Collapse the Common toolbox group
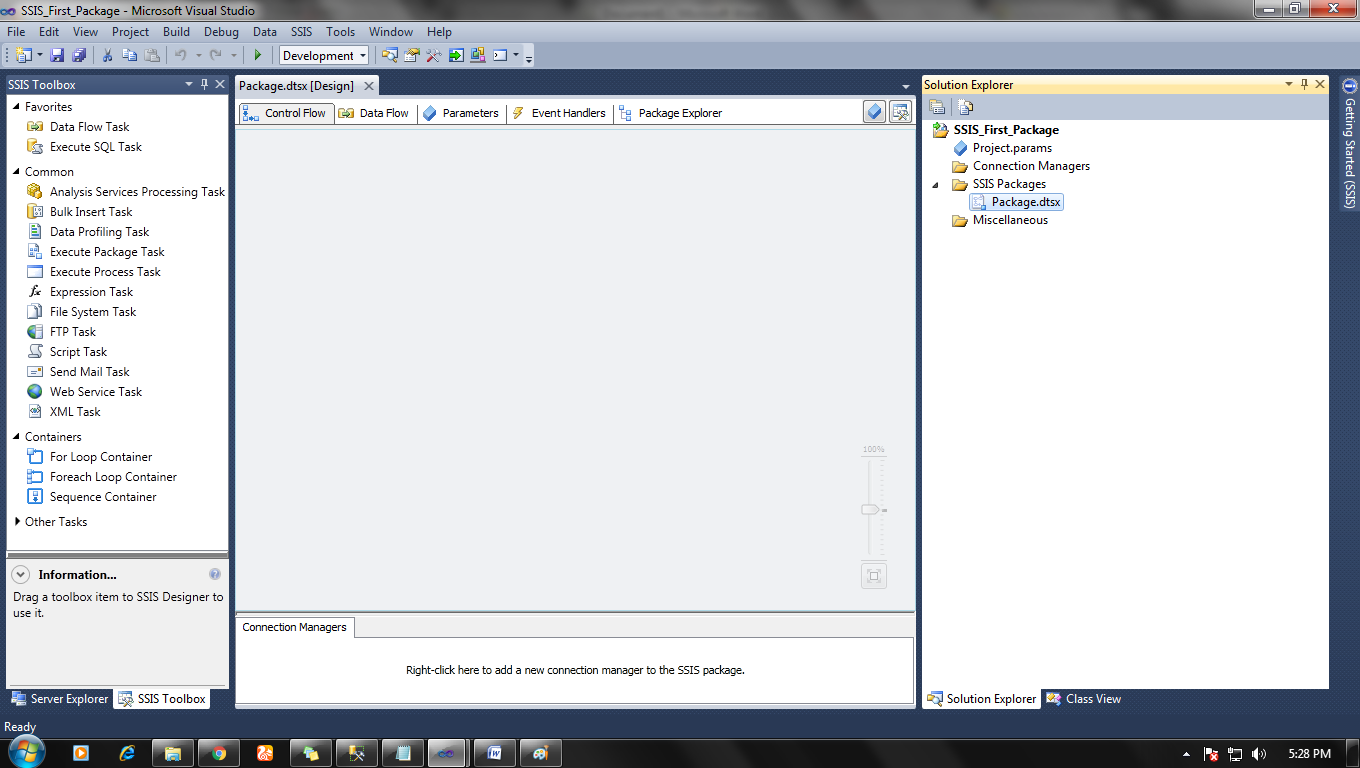This screenshot has height=768, width=1360. (x=16, y=172)
